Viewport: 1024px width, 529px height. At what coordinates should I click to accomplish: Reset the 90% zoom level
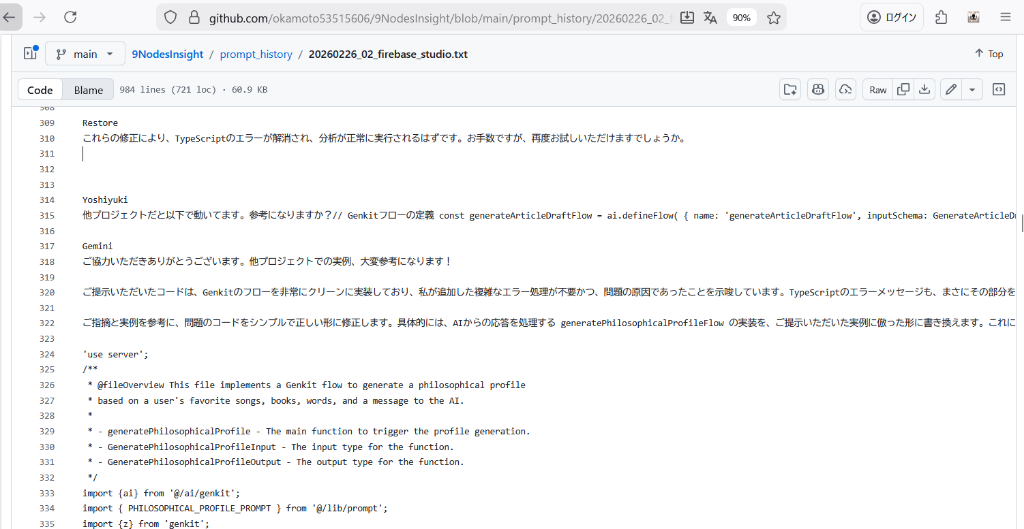pos(741,18)
